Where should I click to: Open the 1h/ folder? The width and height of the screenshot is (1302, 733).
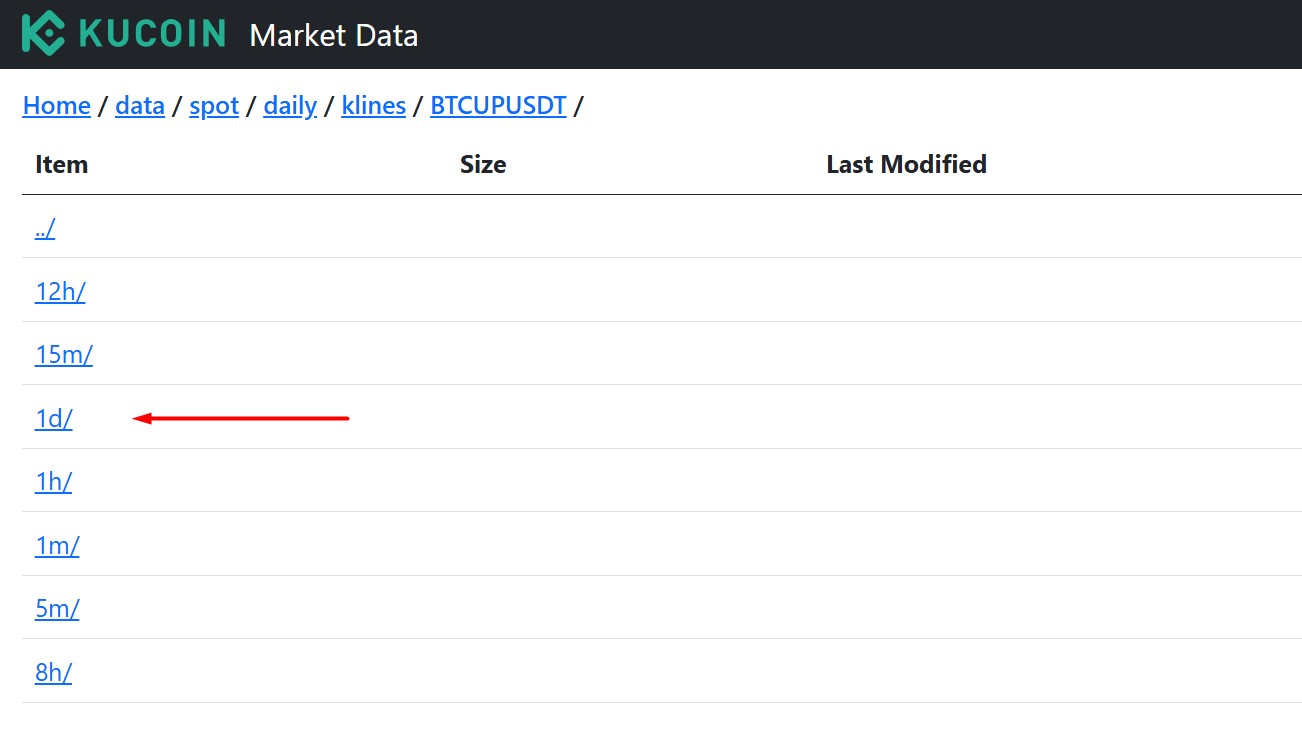54,481
